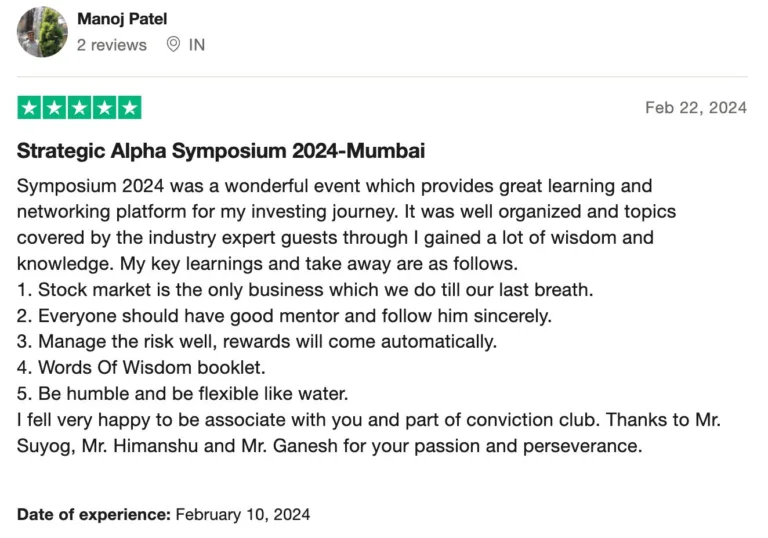The width and height of the screenshot is (768, 538).
Task: Open the Strategic Alpha Symposium 2024-Mumbai title
Action: pyautogui.click(x=221, y=151)
